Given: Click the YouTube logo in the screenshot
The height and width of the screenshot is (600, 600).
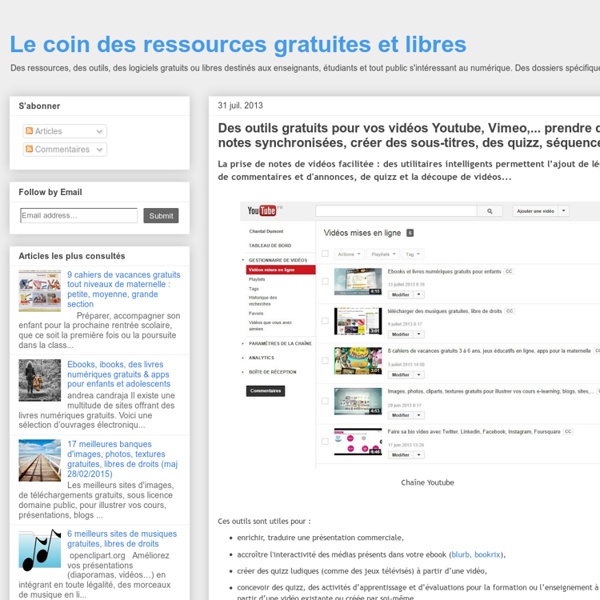Looking at the screenshot, I should tap(262, 210).
